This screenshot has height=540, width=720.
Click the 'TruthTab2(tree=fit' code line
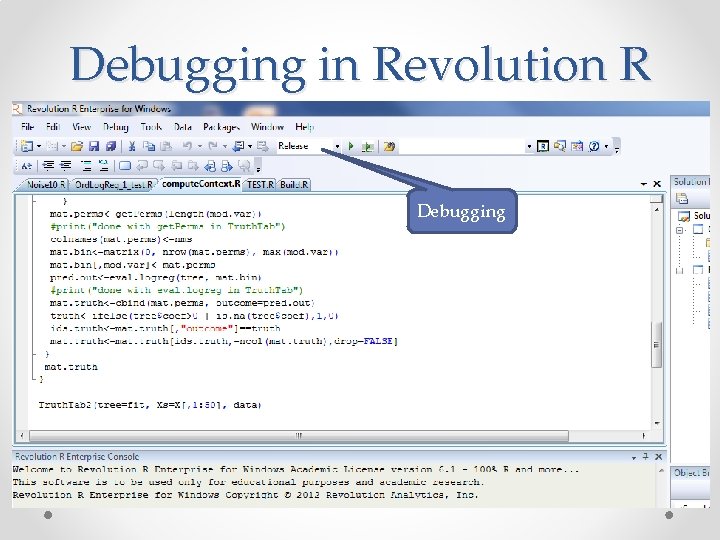150,405
